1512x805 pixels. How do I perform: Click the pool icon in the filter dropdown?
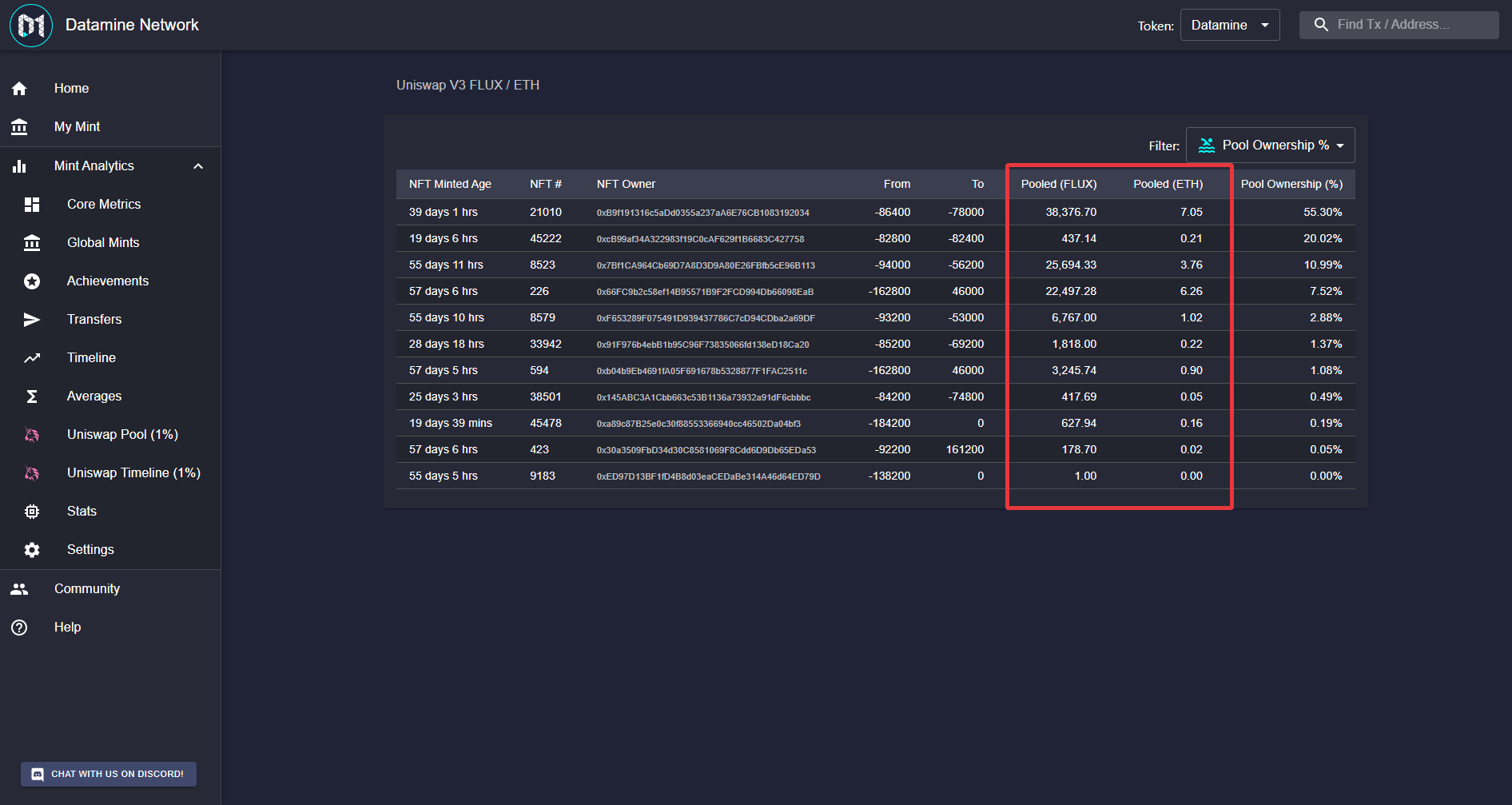point(1207,145)
